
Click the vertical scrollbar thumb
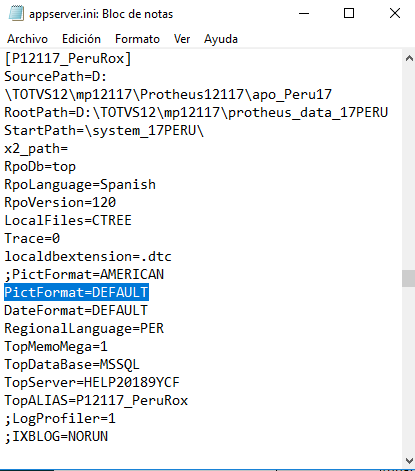pyautogui.click(x=409, y=278)
